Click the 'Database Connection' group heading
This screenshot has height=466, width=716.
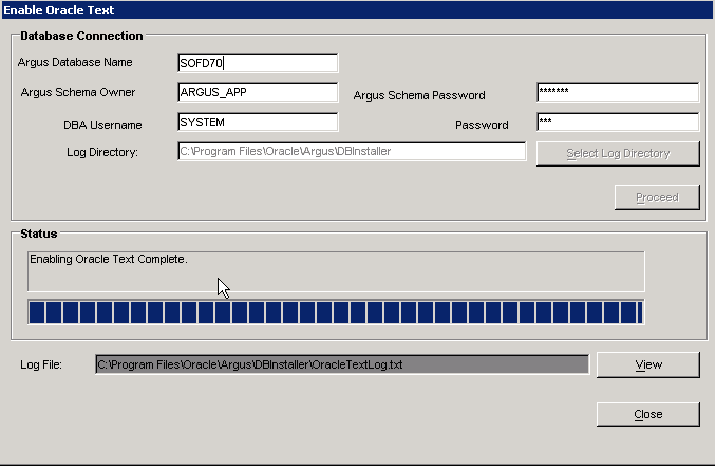(82, 36)
